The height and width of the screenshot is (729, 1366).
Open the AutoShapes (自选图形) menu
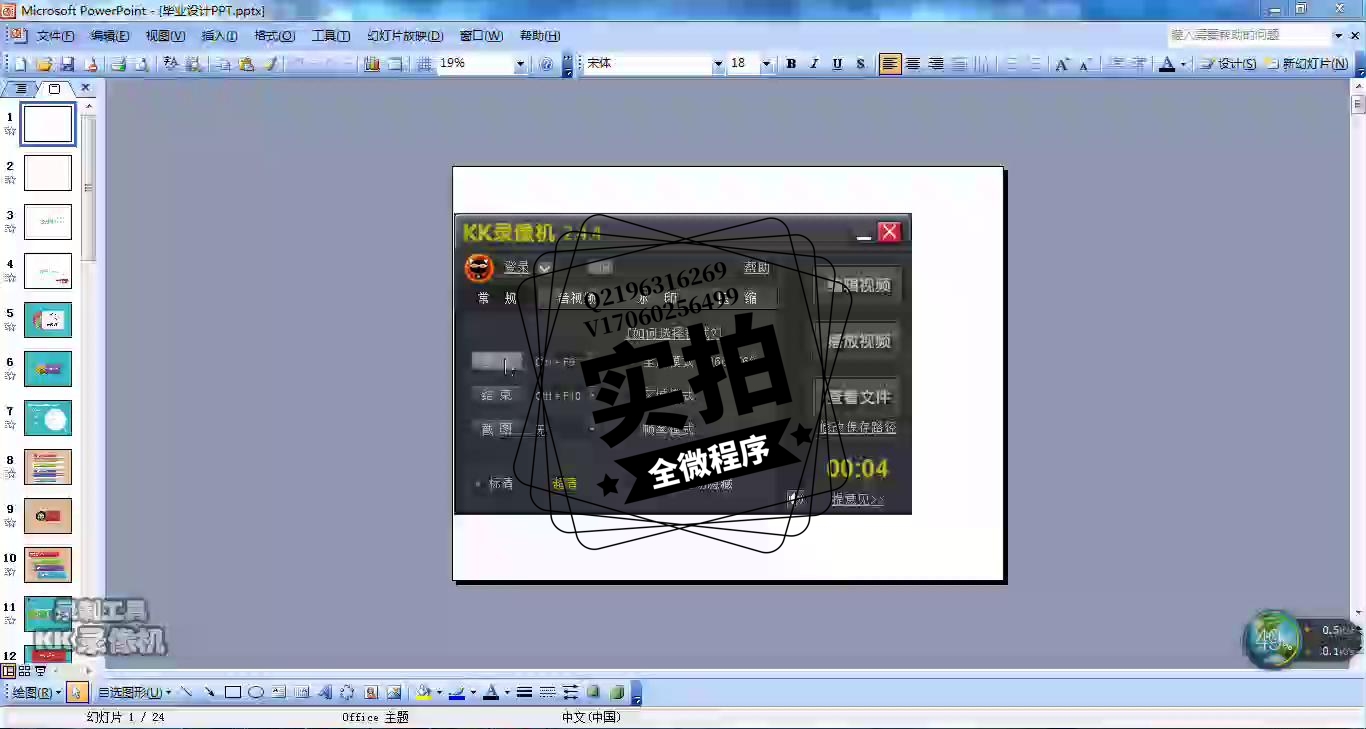134,692
